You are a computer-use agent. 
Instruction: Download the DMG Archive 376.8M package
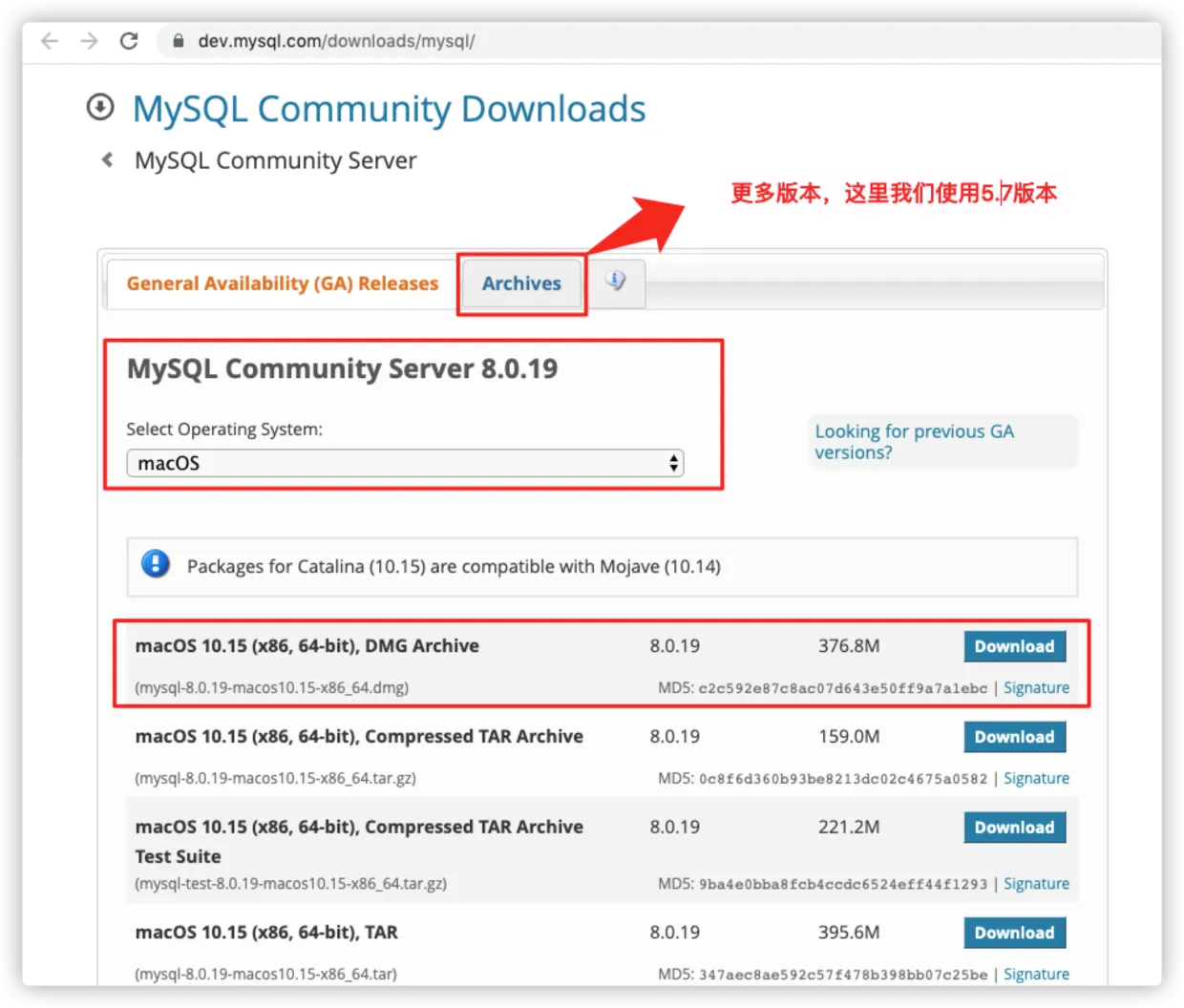[x=1014, y=646]
